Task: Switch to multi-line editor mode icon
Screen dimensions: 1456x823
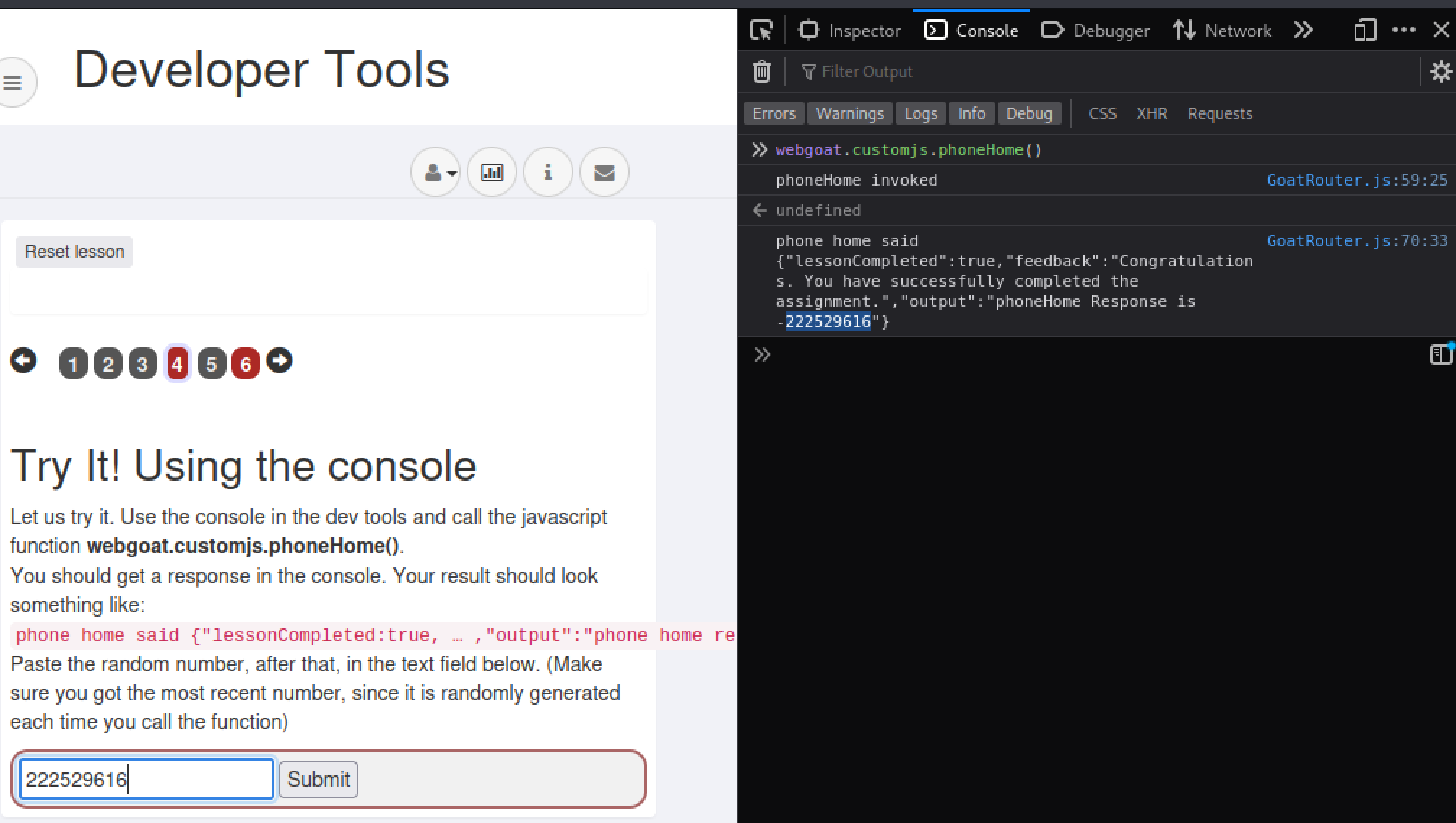Action: point(1441,354)
